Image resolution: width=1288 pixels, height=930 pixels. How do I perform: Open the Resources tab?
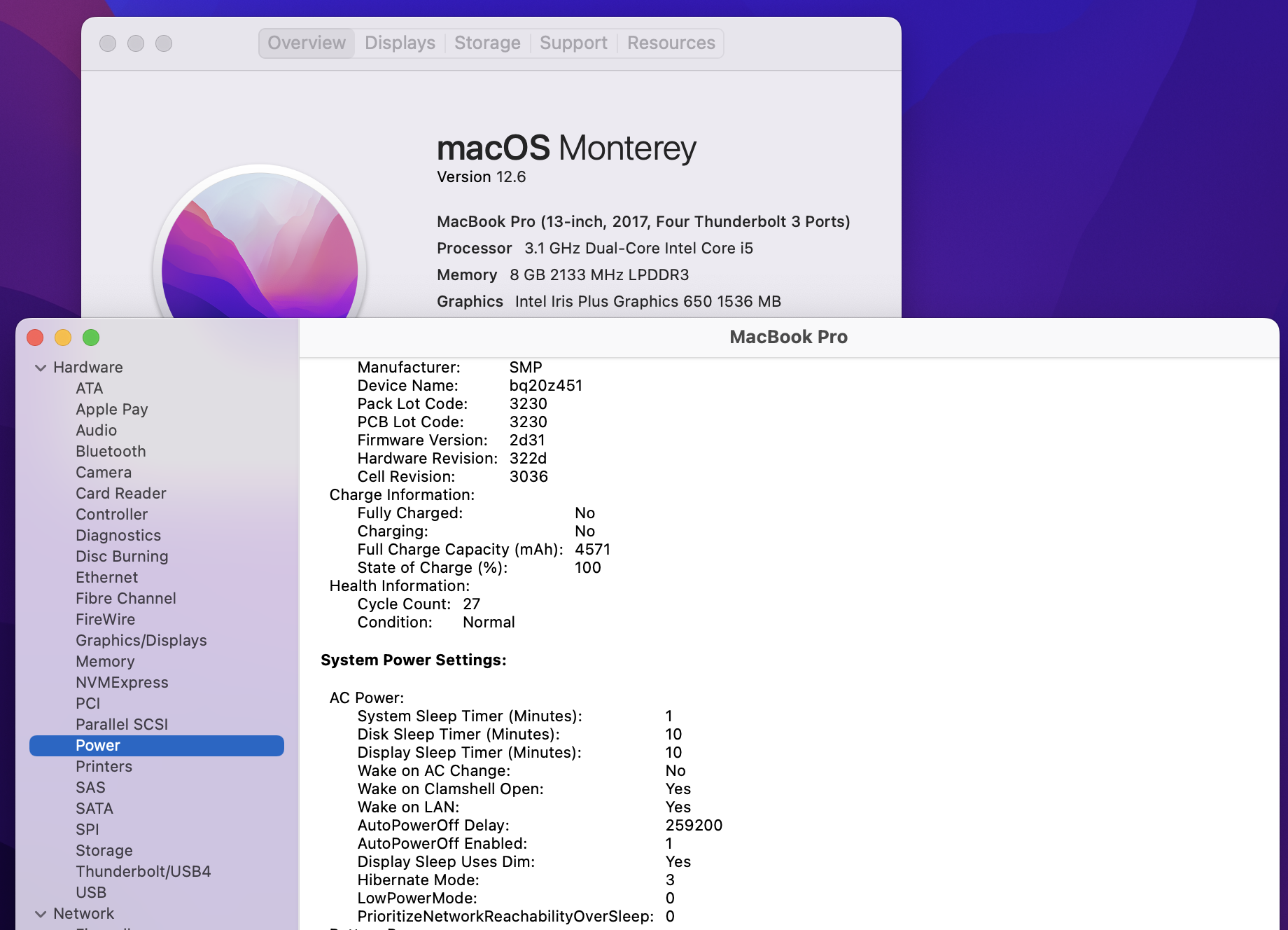pos(671,43)
